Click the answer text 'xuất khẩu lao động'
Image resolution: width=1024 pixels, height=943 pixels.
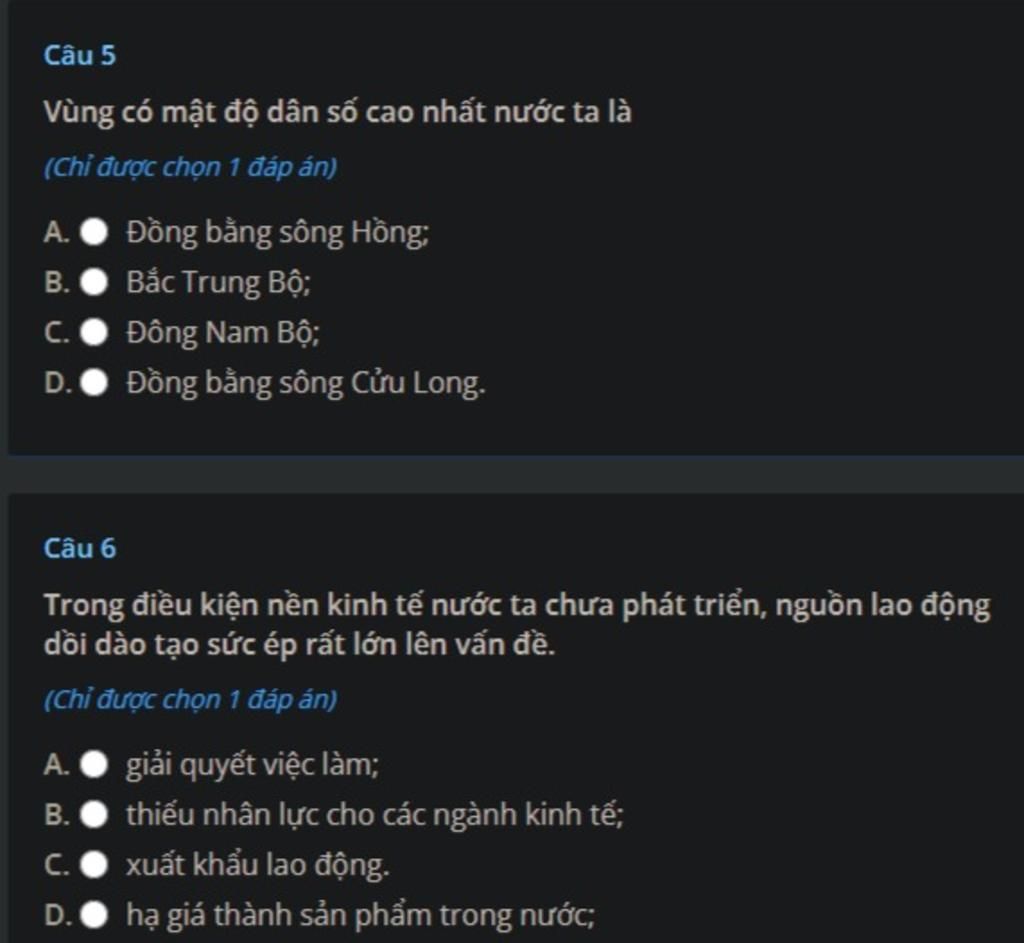pos(257,865)
